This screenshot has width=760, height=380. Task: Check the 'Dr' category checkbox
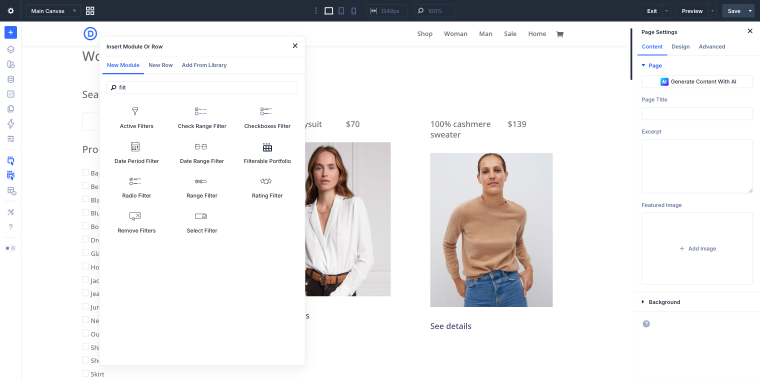tap(85, 239)
